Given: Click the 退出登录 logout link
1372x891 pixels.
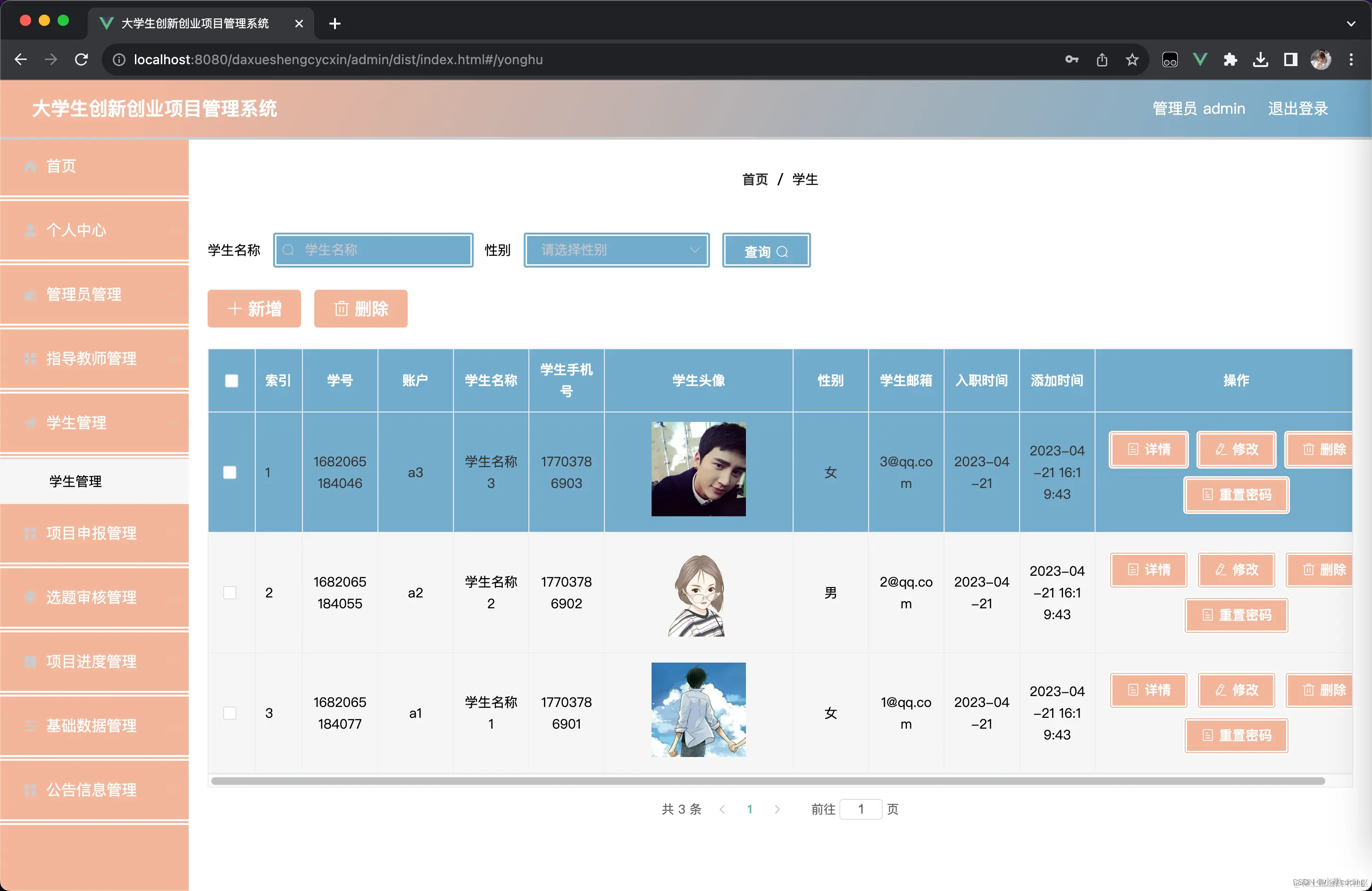Looking at the screenshot, I should coord(1297,109).
